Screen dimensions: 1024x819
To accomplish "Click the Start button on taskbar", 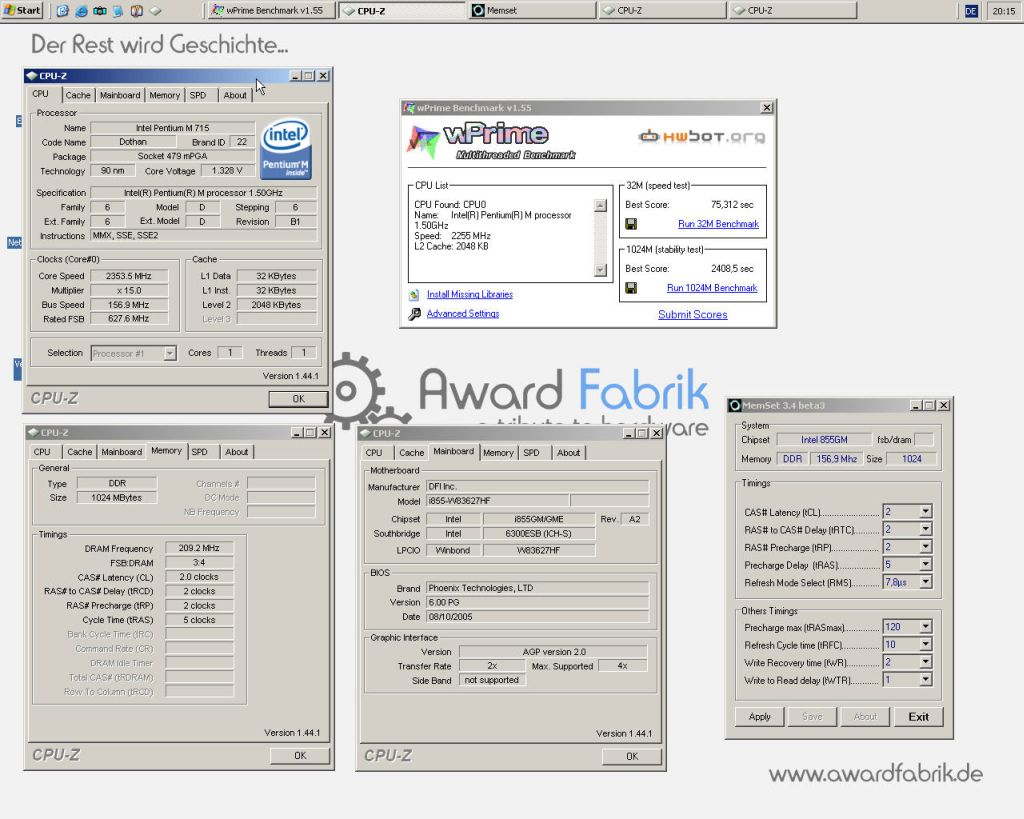I will pyautogui.click(x=22, y=10).
